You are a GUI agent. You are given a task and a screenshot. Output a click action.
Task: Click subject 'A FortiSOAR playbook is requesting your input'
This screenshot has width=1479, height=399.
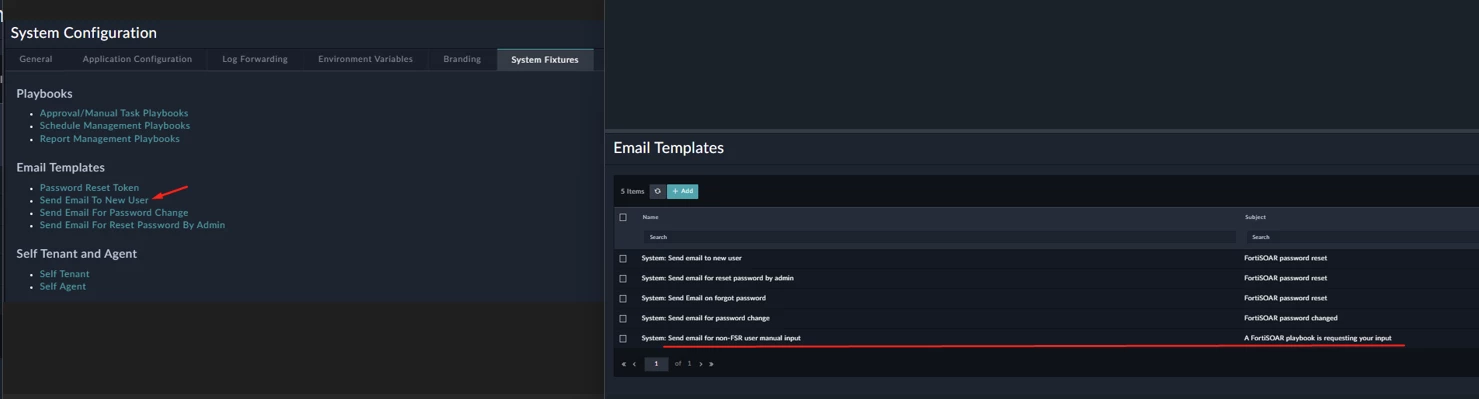coord(1318,338)
